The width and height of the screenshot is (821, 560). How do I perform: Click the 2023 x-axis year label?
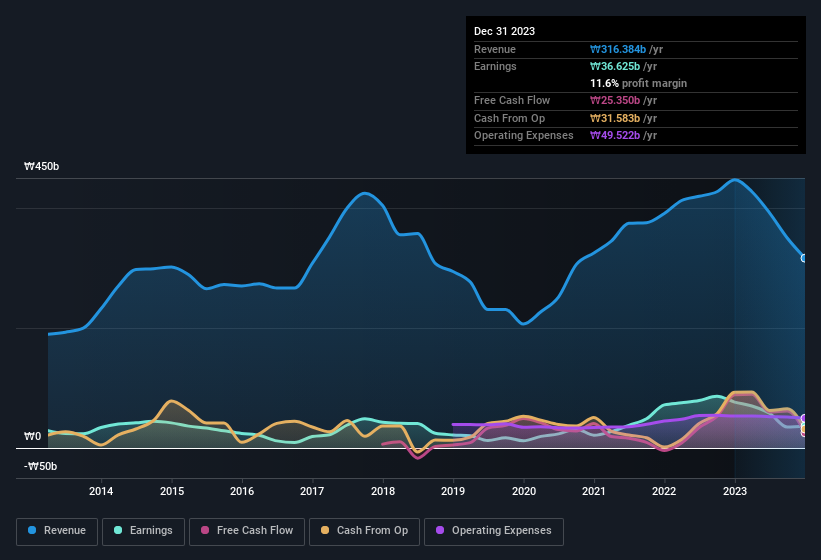[x=734, y=491]
